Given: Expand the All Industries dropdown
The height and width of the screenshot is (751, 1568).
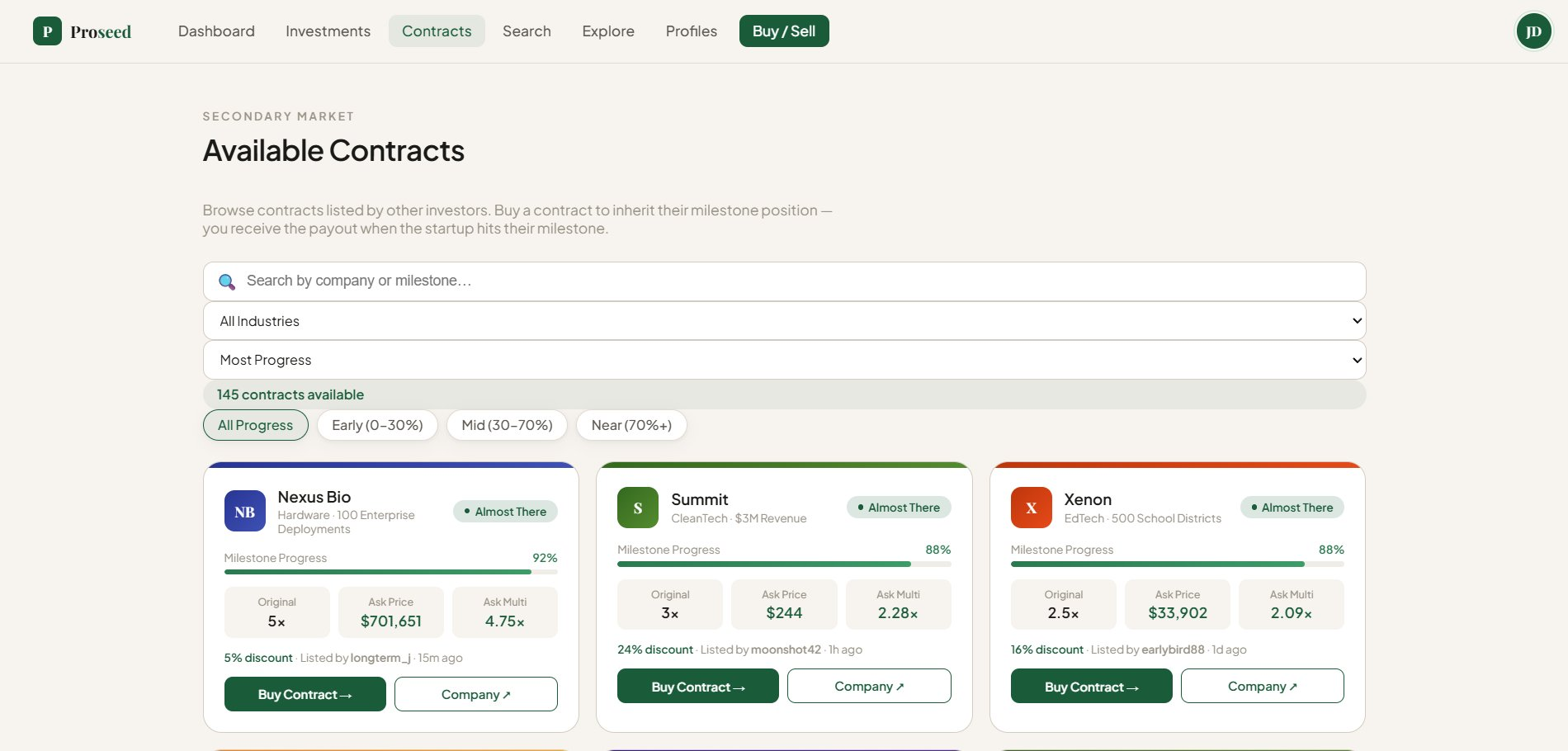Looking at the screenshot, I should point(784,321).
